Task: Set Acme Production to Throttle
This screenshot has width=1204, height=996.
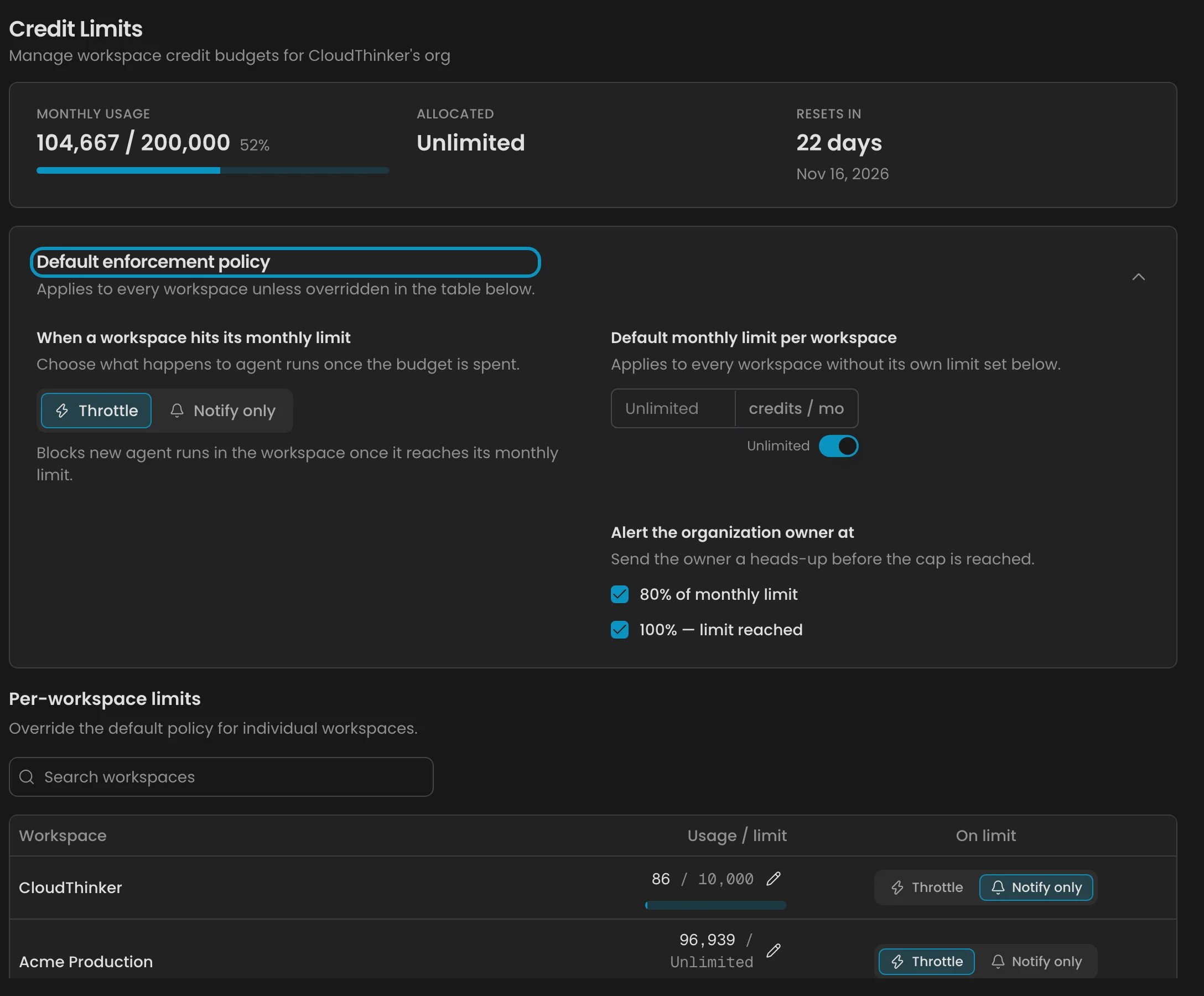Action: (926, 961)
